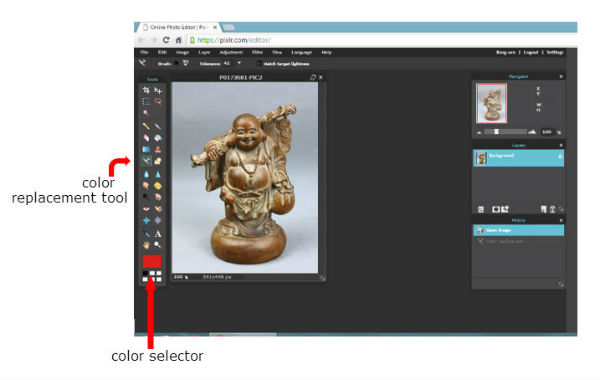Screen dimensions: 600x380
Task: Select the Sponge tool
Action: point(158,186)
